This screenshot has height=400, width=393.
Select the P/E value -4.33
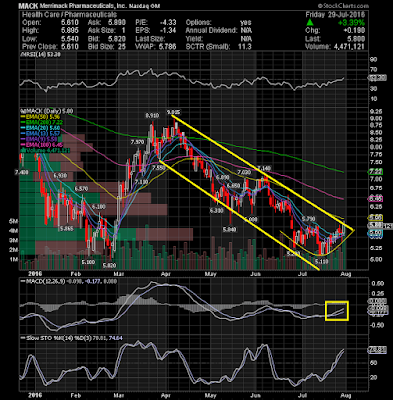point(168,22)
